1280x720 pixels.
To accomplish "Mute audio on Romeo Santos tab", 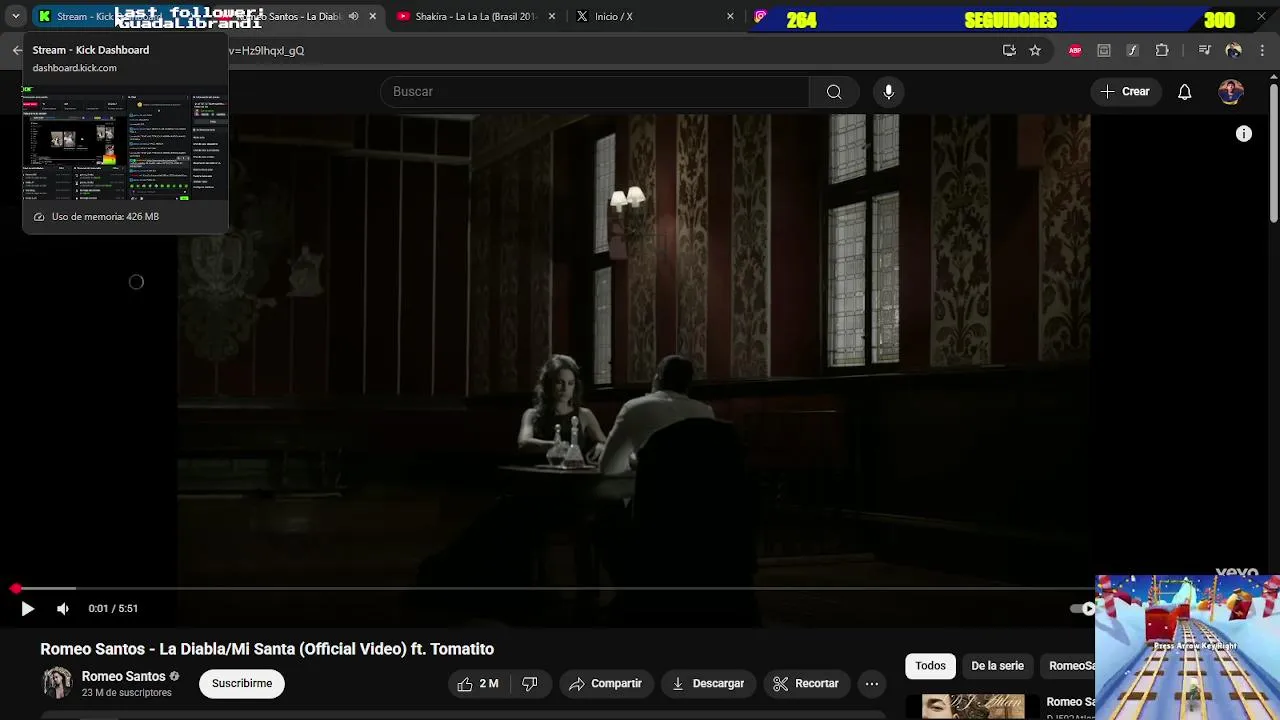I will (x=353, y=16).
